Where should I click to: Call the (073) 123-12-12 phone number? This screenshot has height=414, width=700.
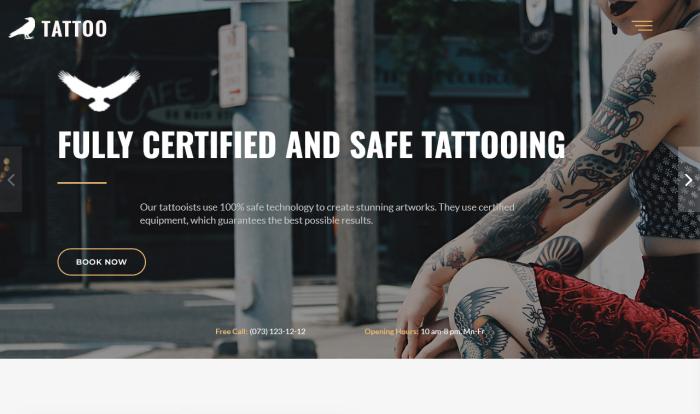click(277, 331)
